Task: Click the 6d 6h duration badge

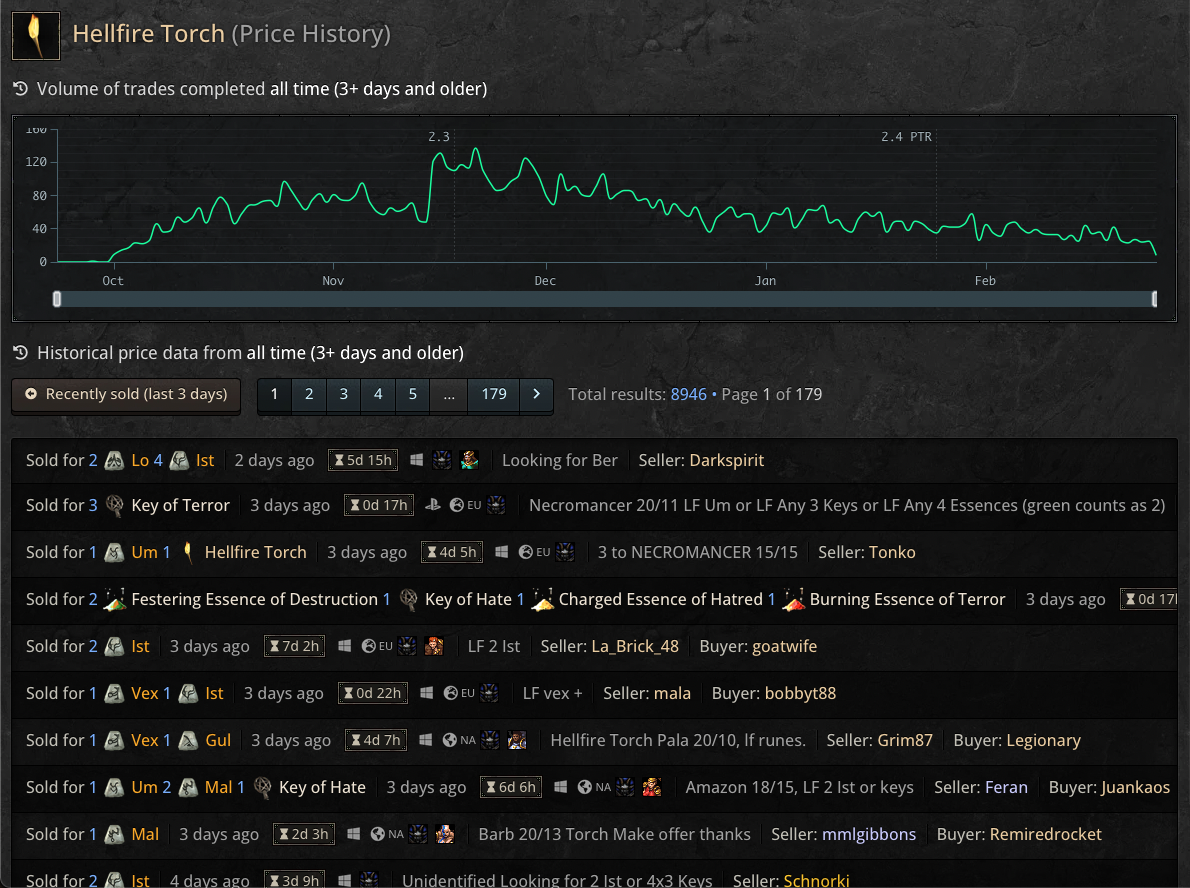Action: [511, 788]
